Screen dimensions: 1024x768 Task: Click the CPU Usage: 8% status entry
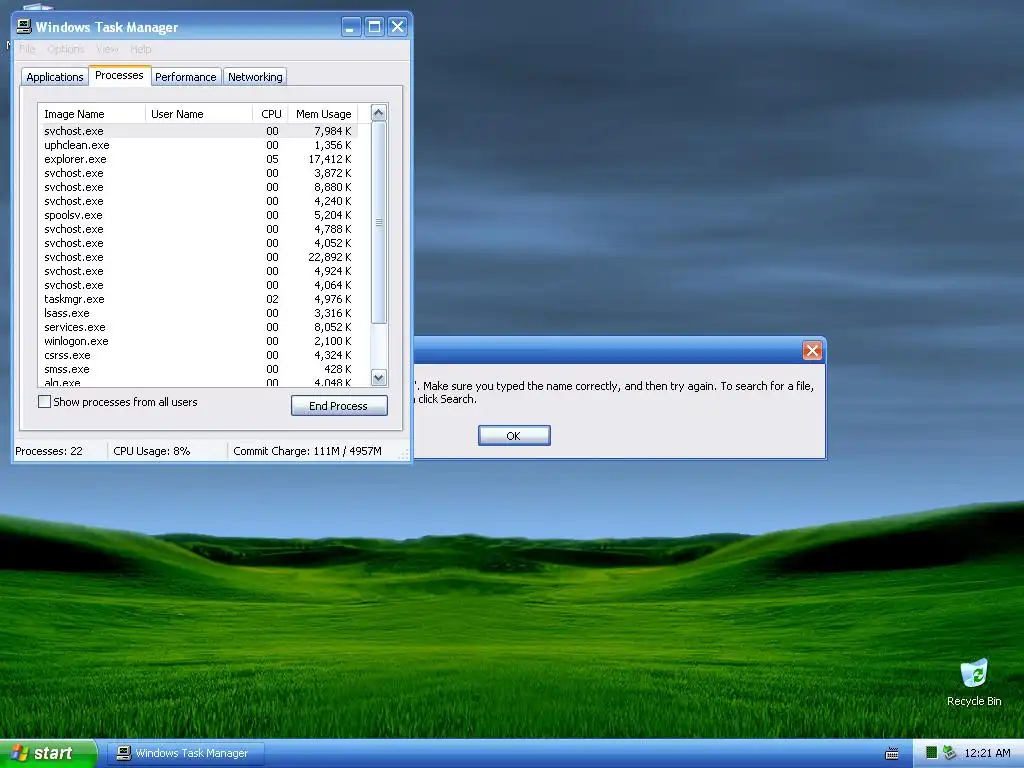click(152, 451)
